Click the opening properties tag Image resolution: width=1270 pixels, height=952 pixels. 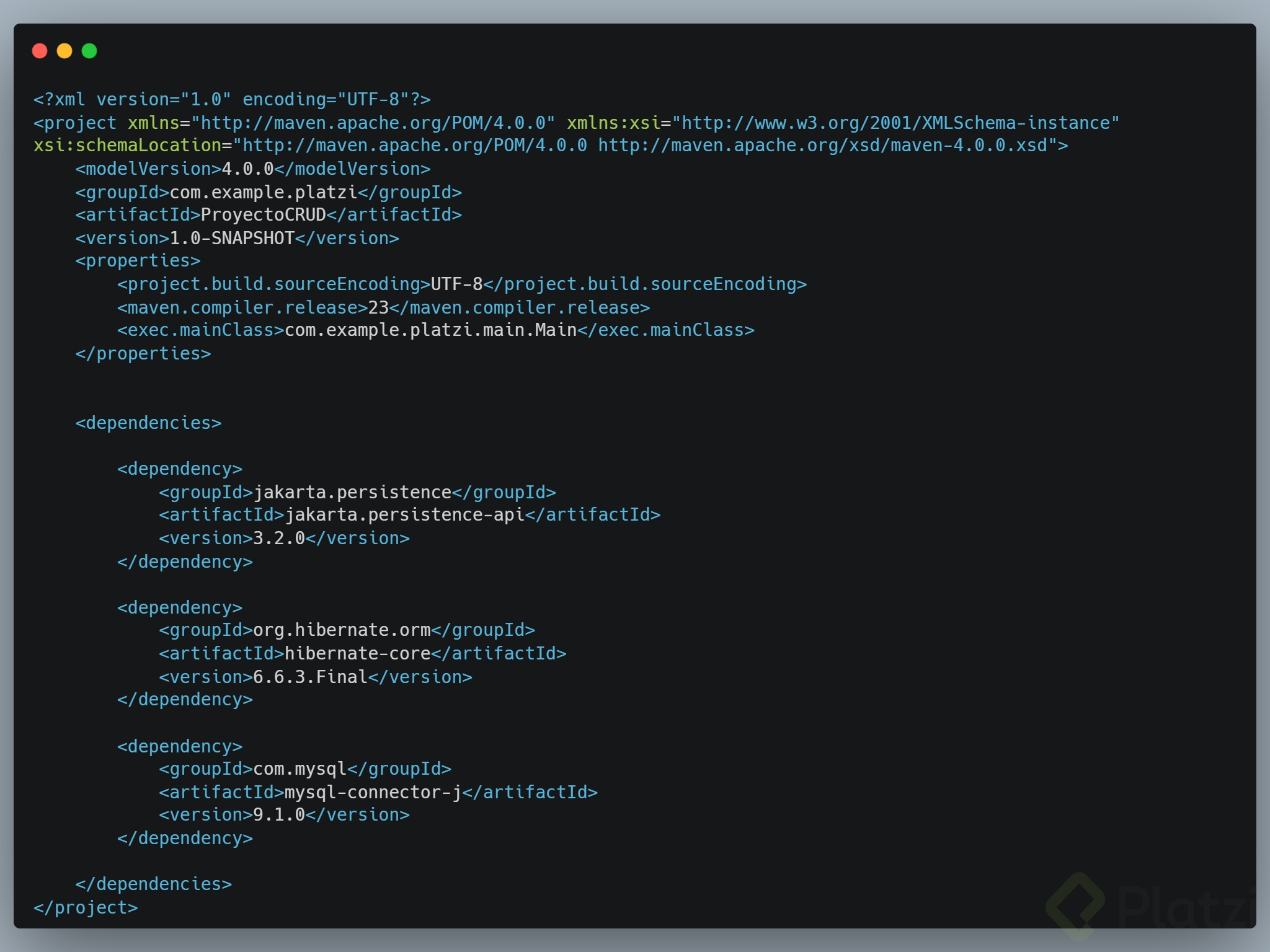pyautogui.click(x=138, y=261)
